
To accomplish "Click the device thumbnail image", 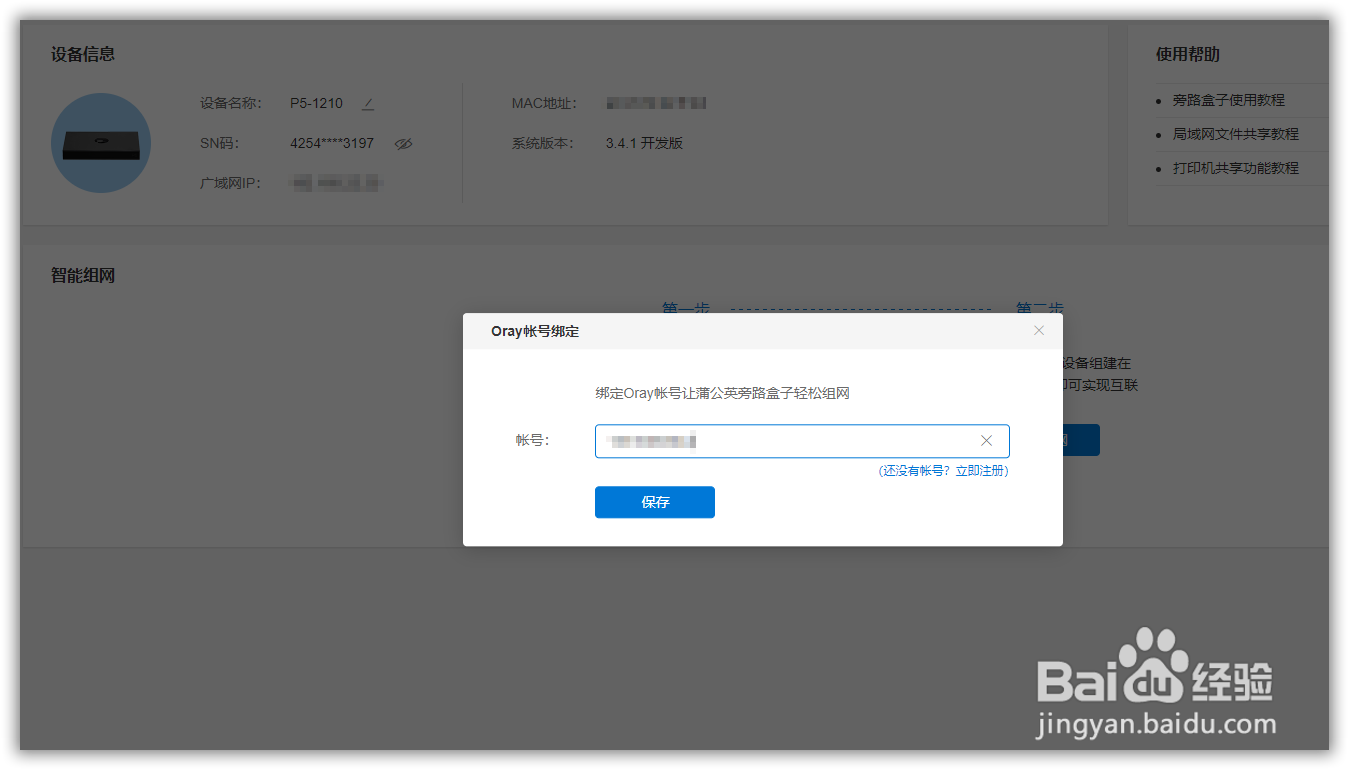I will 101,143.
